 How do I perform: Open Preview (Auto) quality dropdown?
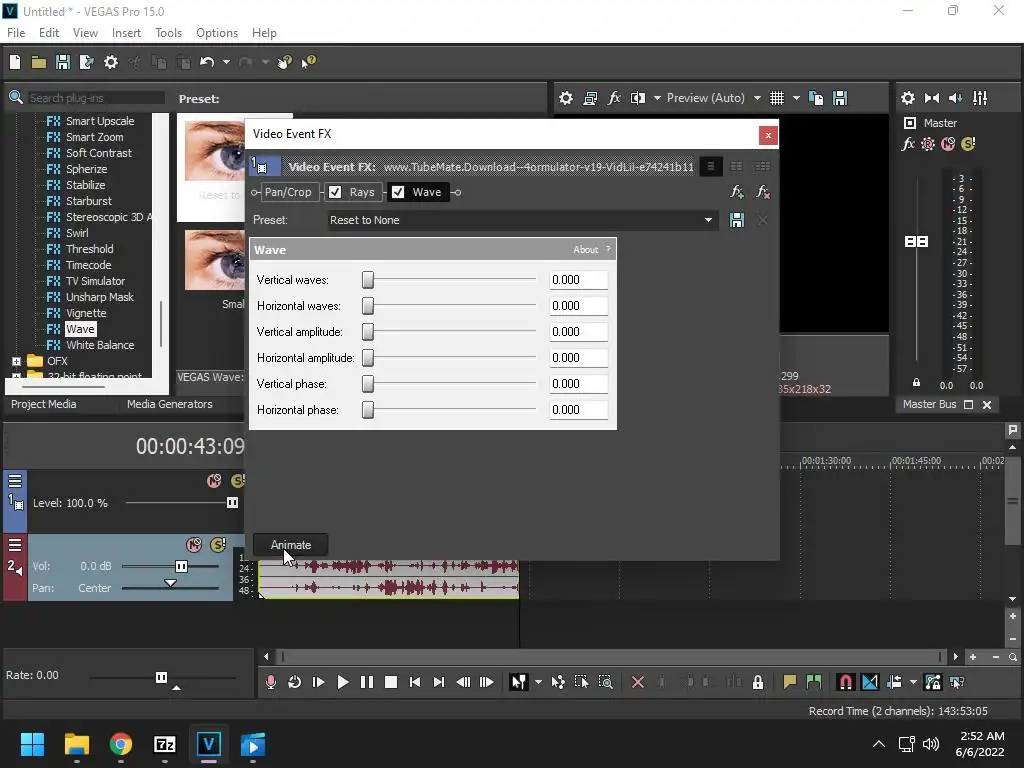pyautogui.click(x=757, y=98)
